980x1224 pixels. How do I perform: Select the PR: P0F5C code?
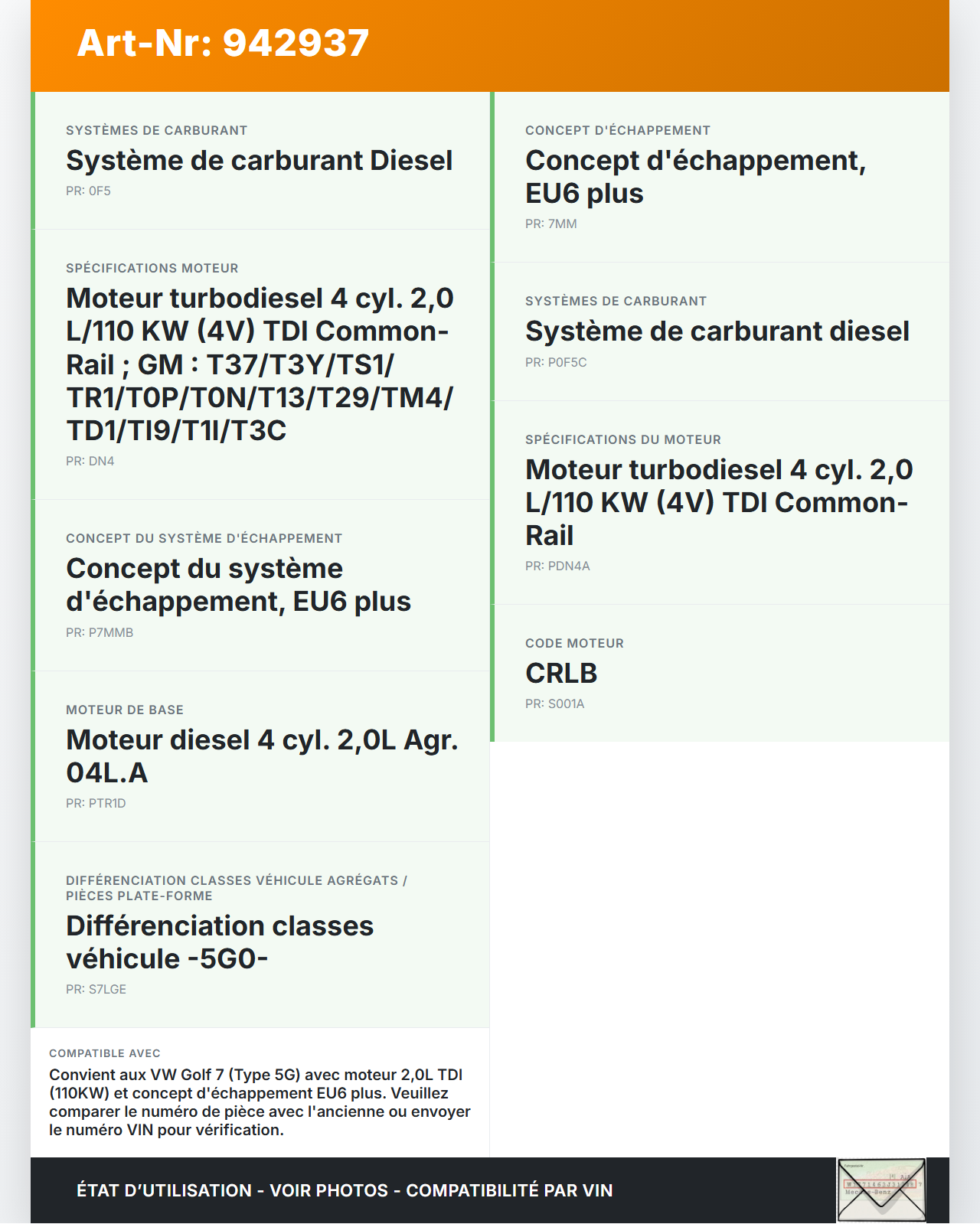(x=556, y=363)
